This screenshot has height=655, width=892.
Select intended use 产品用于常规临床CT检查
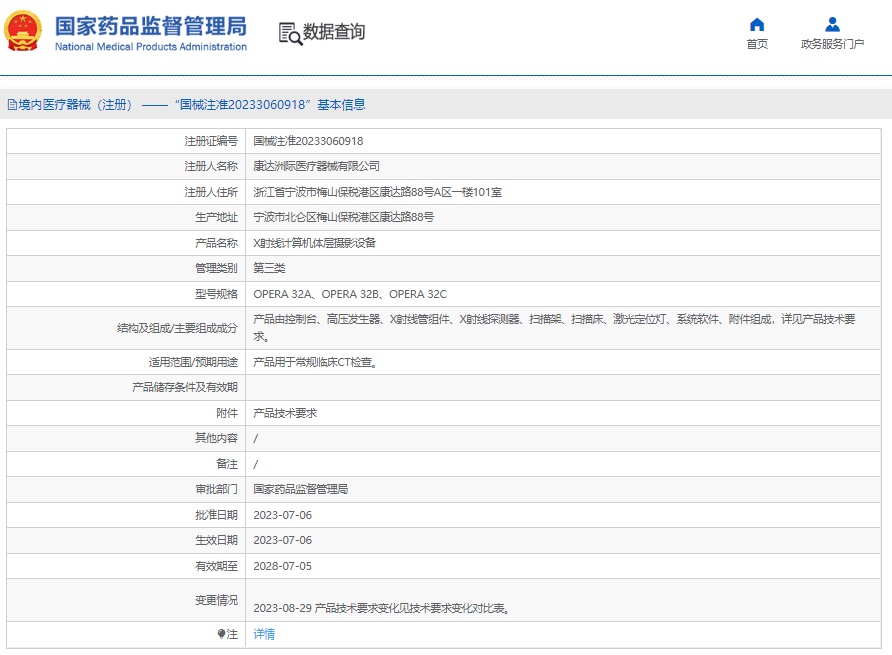point(315,362)
